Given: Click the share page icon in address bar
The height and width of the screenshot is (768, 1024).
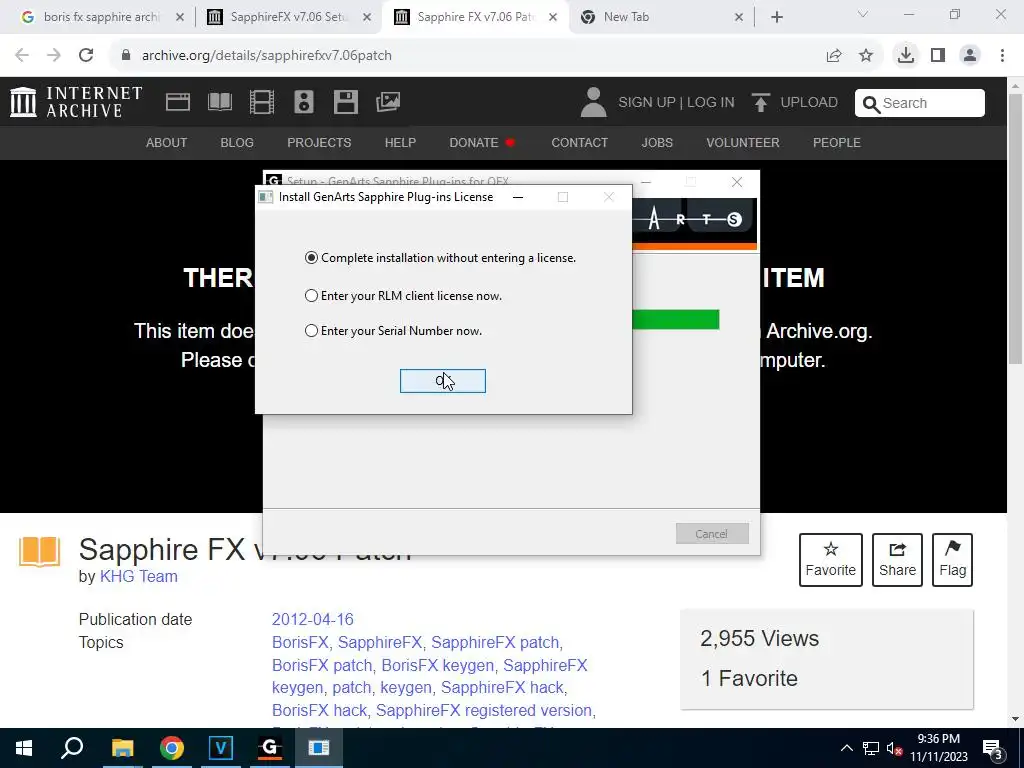Looking at the screenshot, I should tap(834, 56).
